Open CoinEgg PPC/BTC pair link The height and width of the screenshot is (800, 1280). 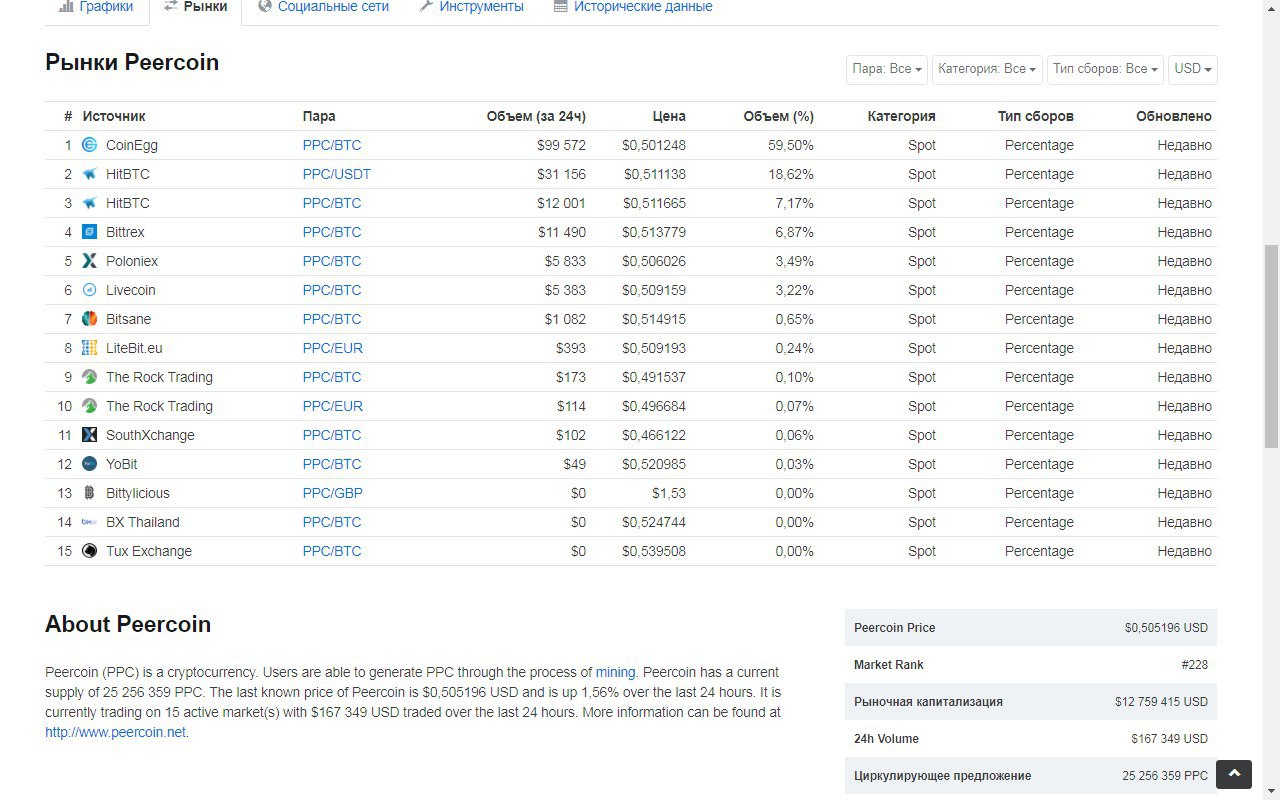click(x=332, y=145)
